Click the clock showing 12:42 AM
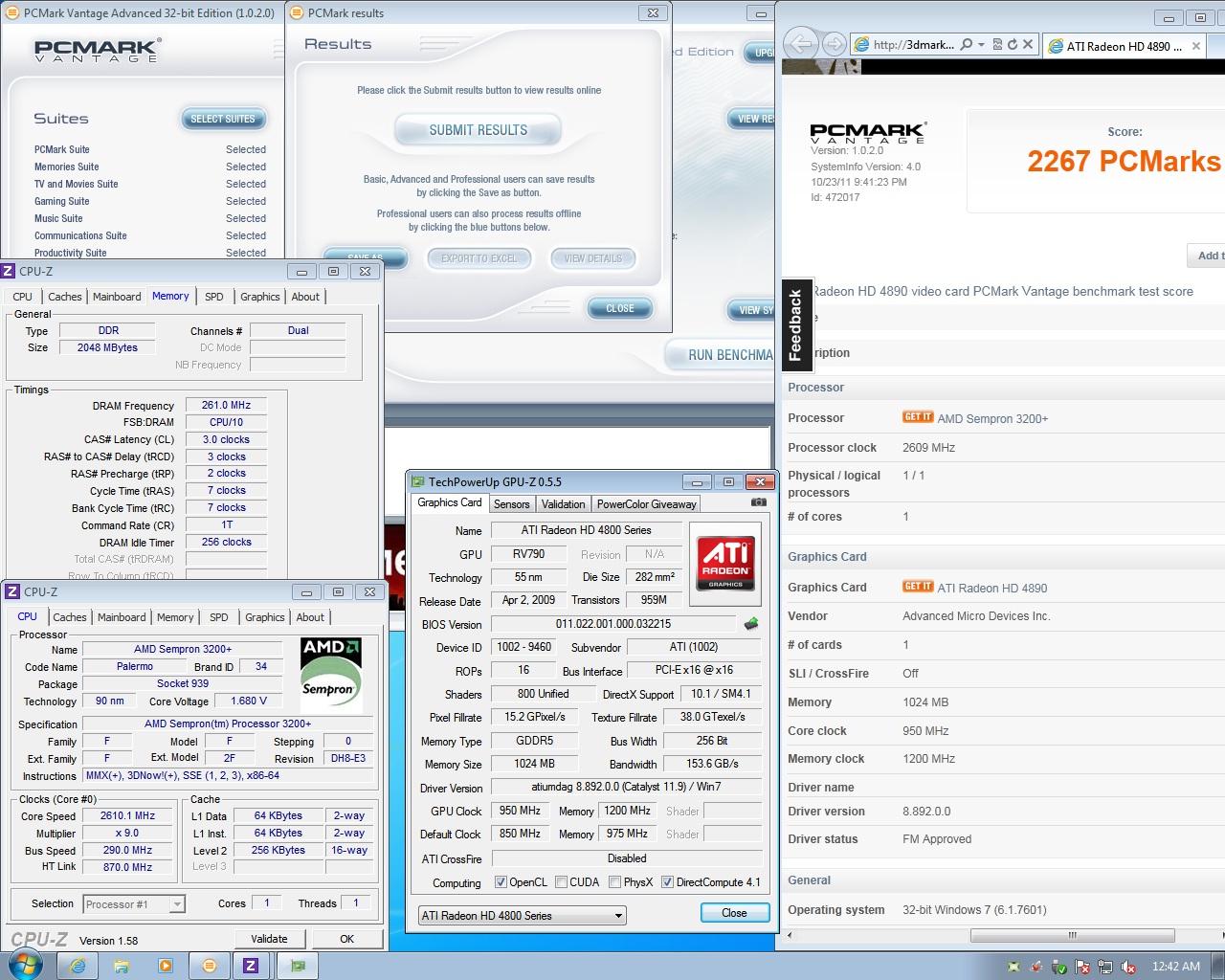 [1176, 967]
